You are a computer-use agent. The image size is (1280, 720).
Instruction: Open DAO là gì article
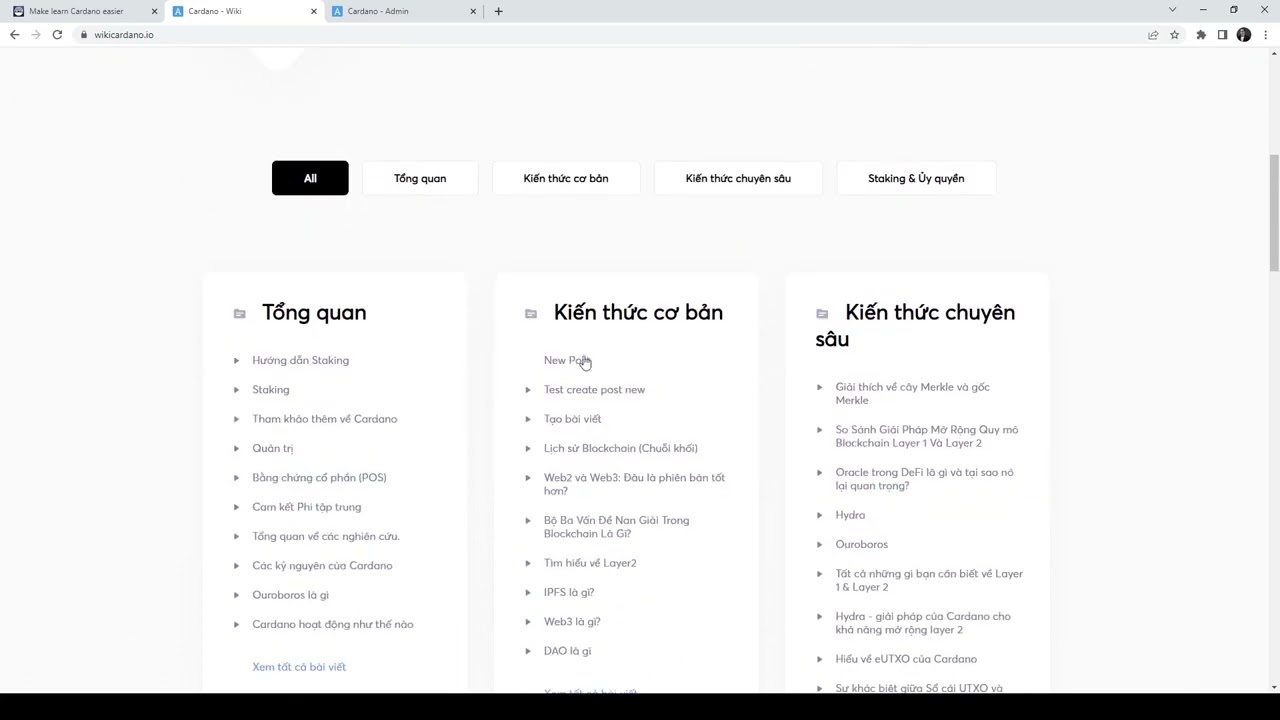(x=567, y=651)
